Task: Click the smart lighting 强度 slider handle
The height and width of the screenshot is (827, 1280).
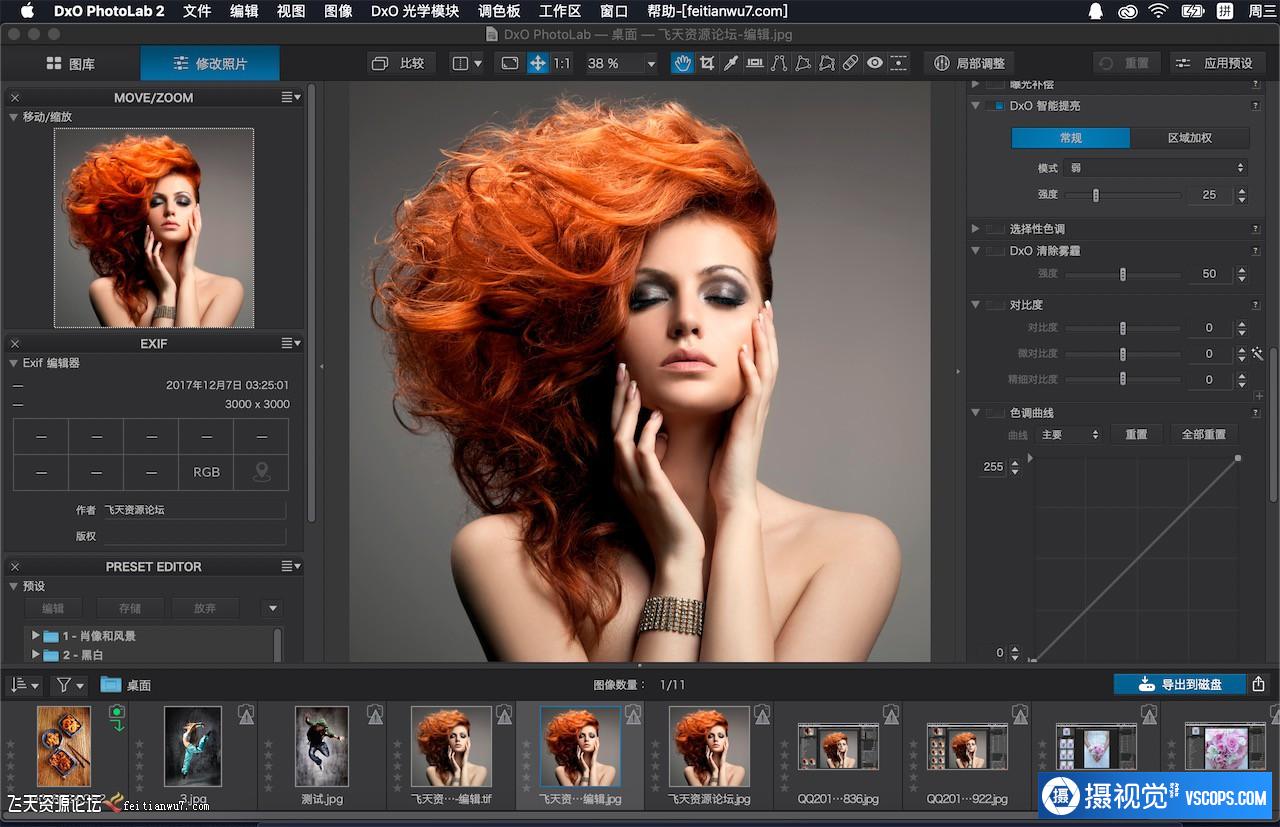Action: (1096, 195)
